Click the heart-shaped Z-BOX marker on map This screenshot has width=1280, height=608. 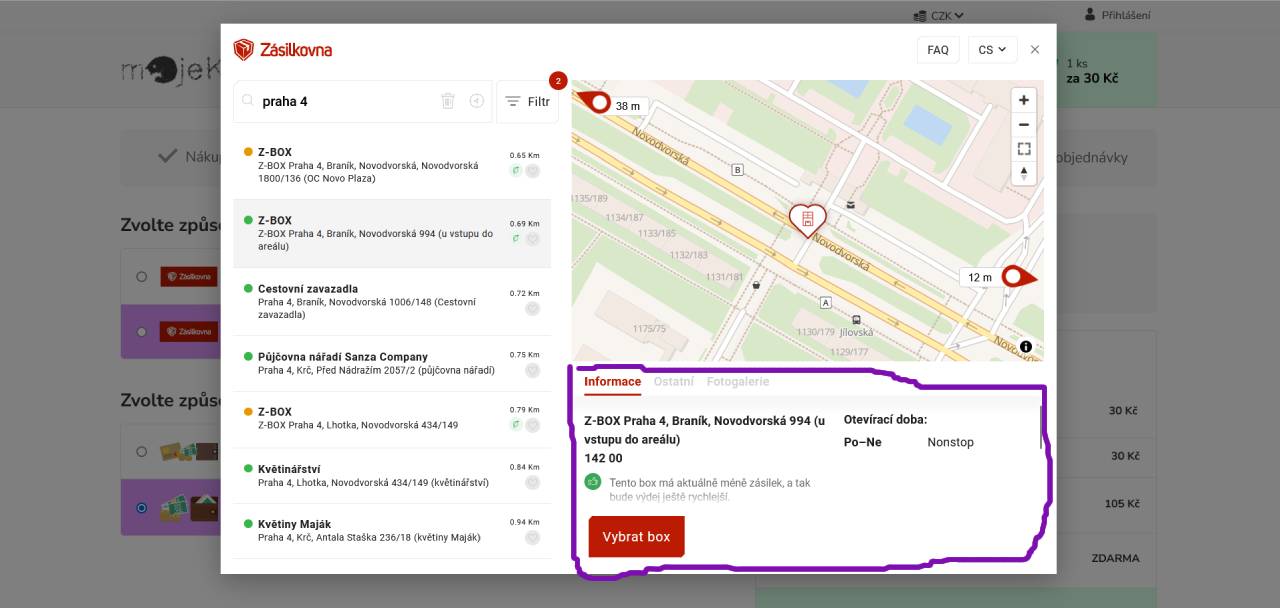tap(808, 219)
